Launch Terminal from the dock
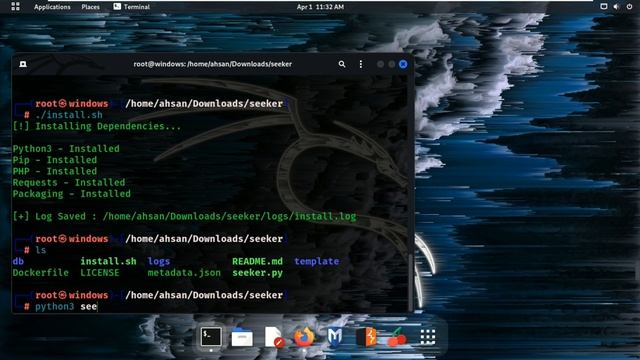The image size is (640, 360). click(x=211, y=337)
